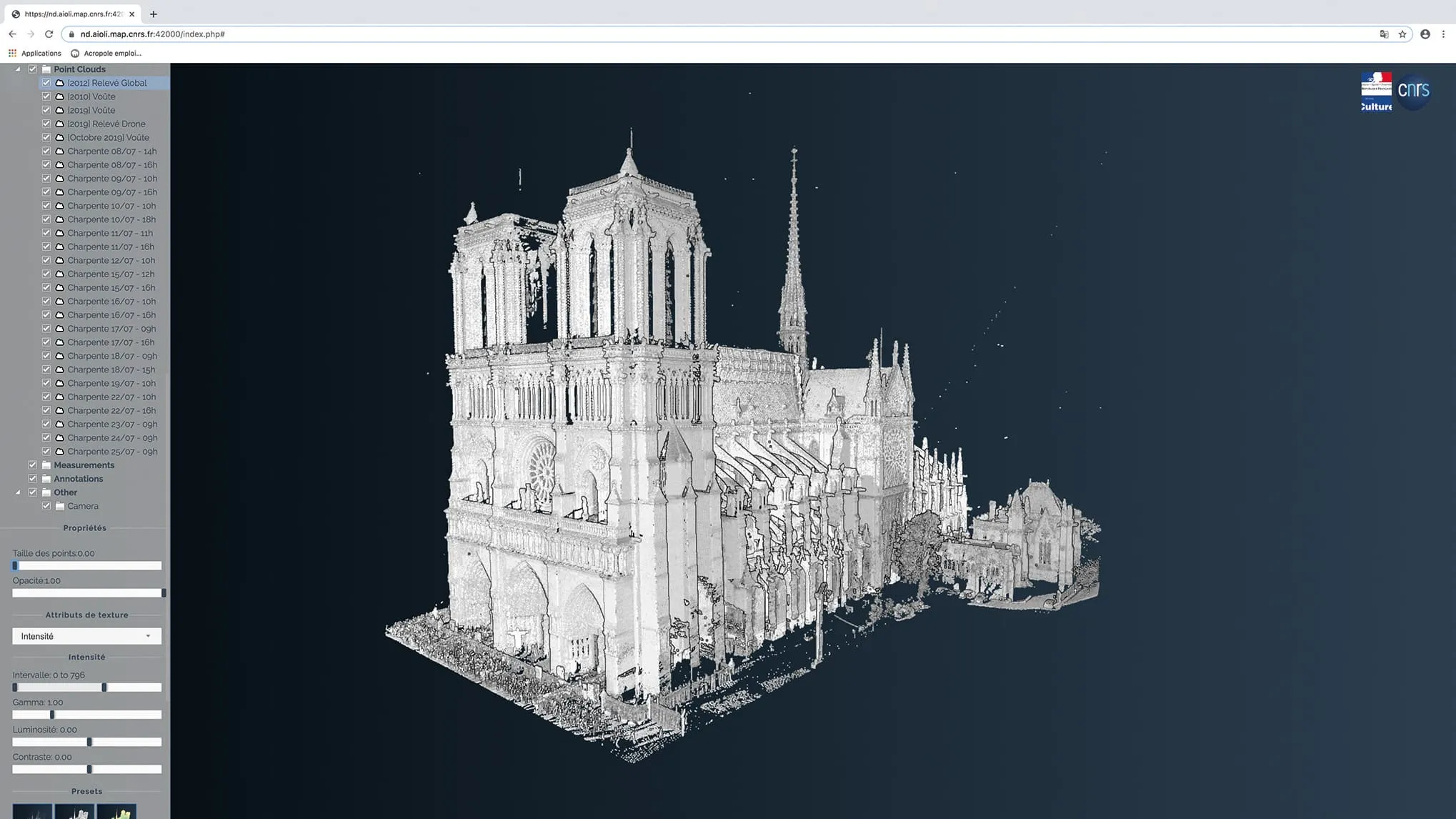Image resolution: width=1456 pixels, height=819 pixels.
Task: Click the CNRS logo in viewer
Action: [x=1413, y=91]
